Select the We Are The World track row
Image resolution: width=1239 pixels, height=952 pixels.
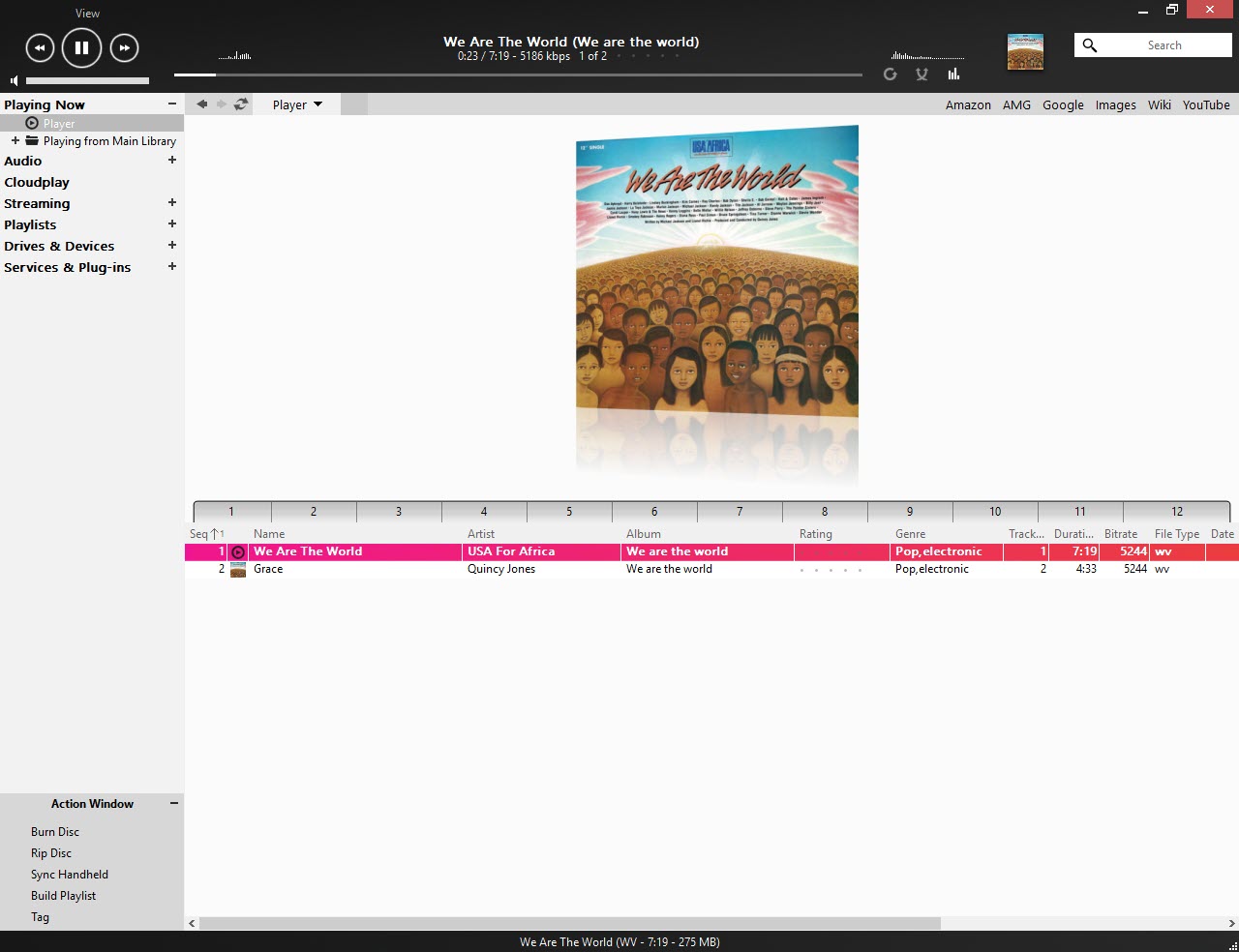click(711, 551)
